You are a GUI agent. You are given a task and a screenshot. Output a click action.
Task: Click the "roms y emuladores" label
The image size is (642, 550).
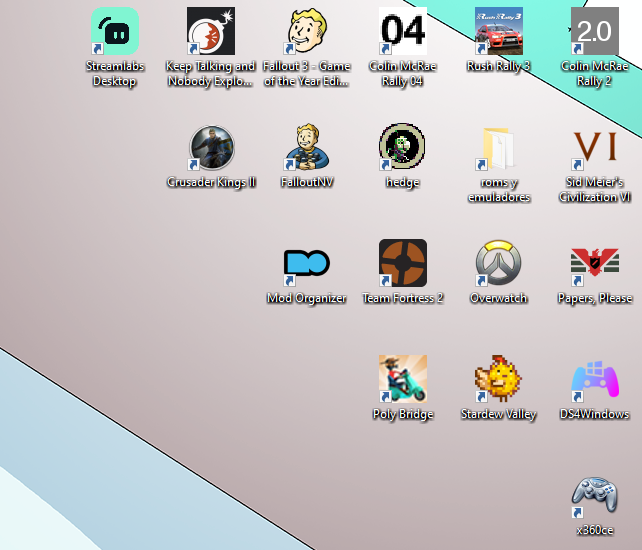pyautogui.click(x=499, y=189)
